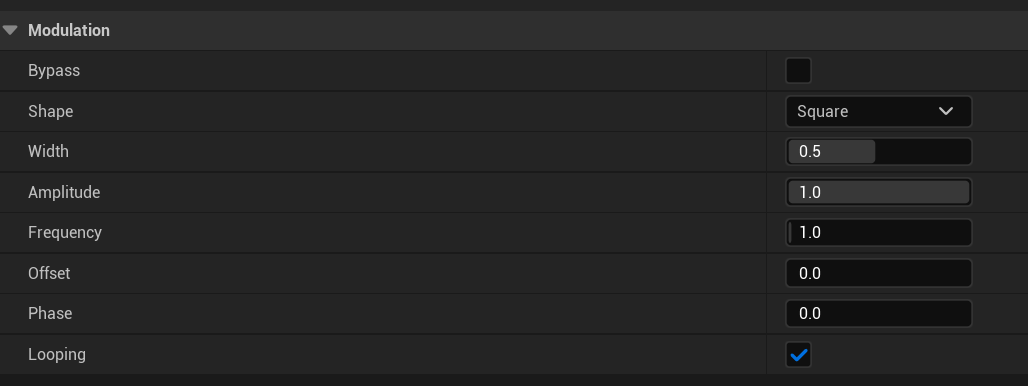Click the blue checkmark beside Looping

(798, 355)
